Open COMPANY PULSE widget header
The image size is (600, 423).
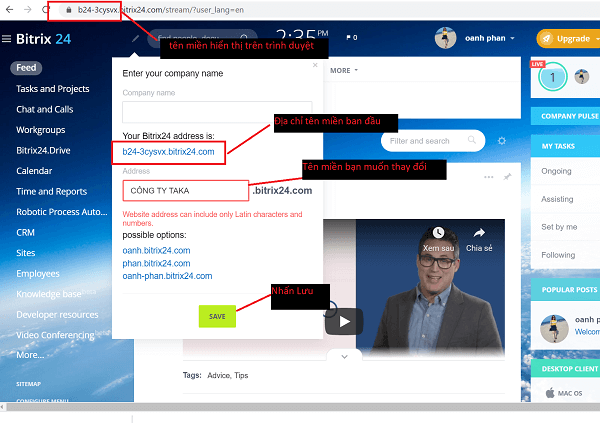[566, 116]
